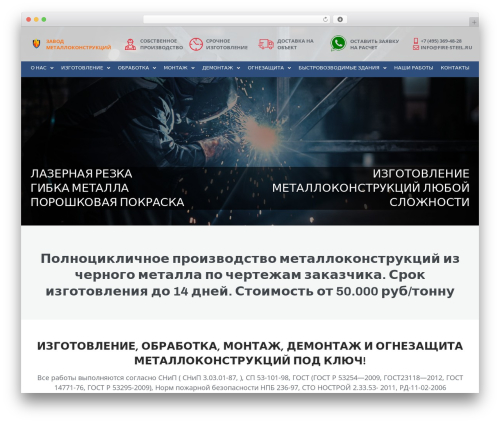
Task: Click the ЗАВОД МЕТАЛЛОКОНСТРУКЦИЙ logo text
Action: (79, 44)
